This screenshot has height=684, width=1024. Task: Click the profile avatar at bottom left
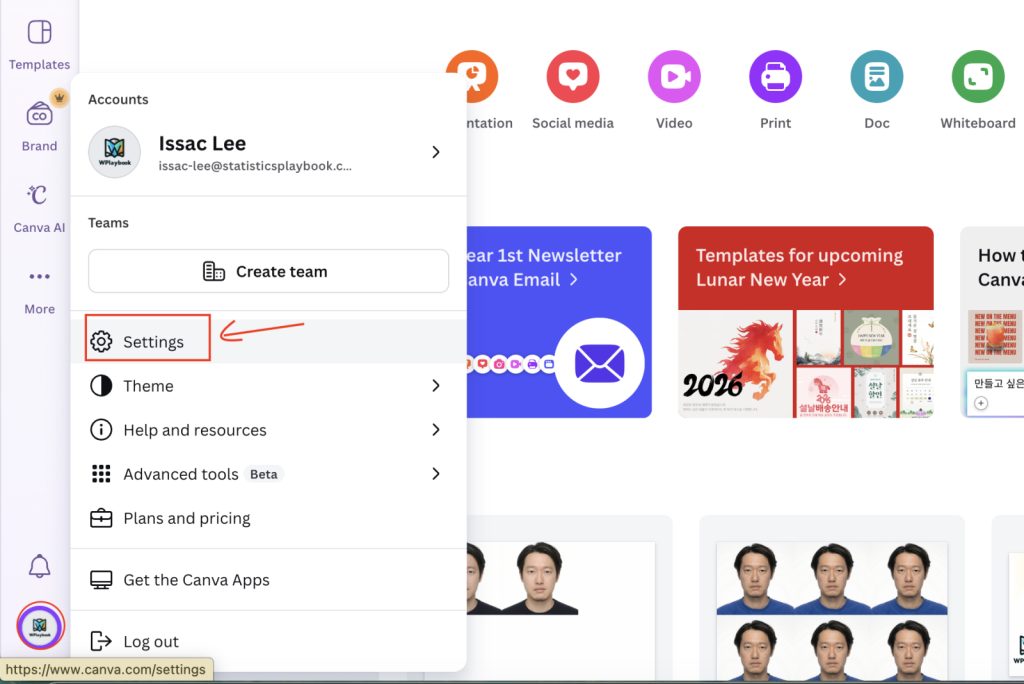(x=40, y=626)
